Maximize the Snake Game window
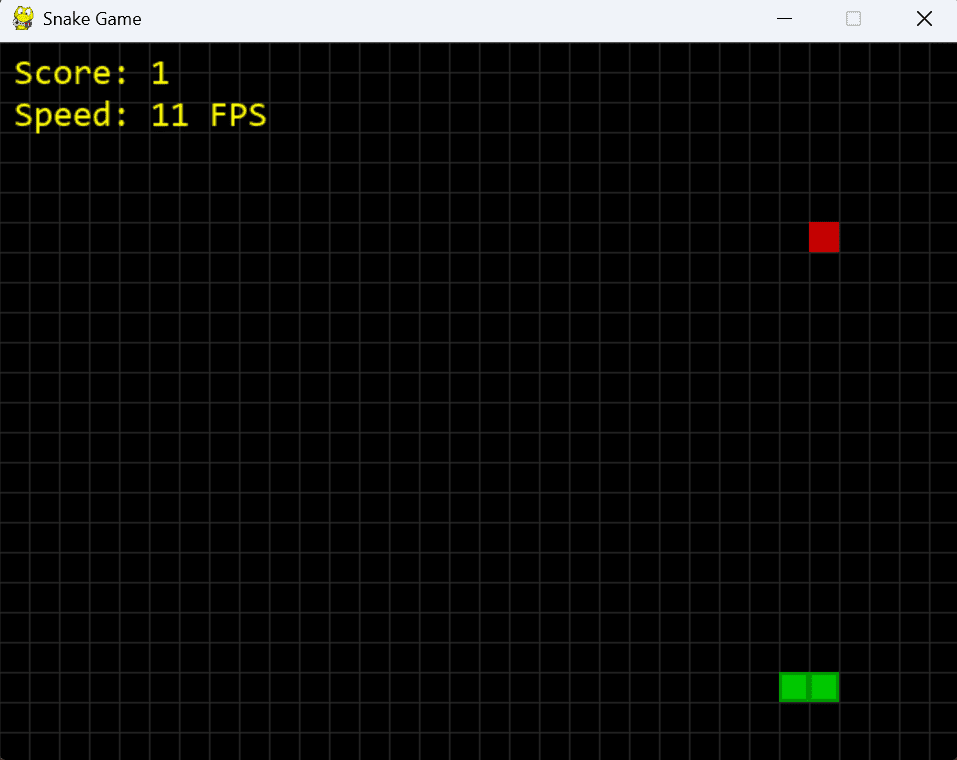The height and width of the screenshot is (760, 957). [x=853, y=18]
